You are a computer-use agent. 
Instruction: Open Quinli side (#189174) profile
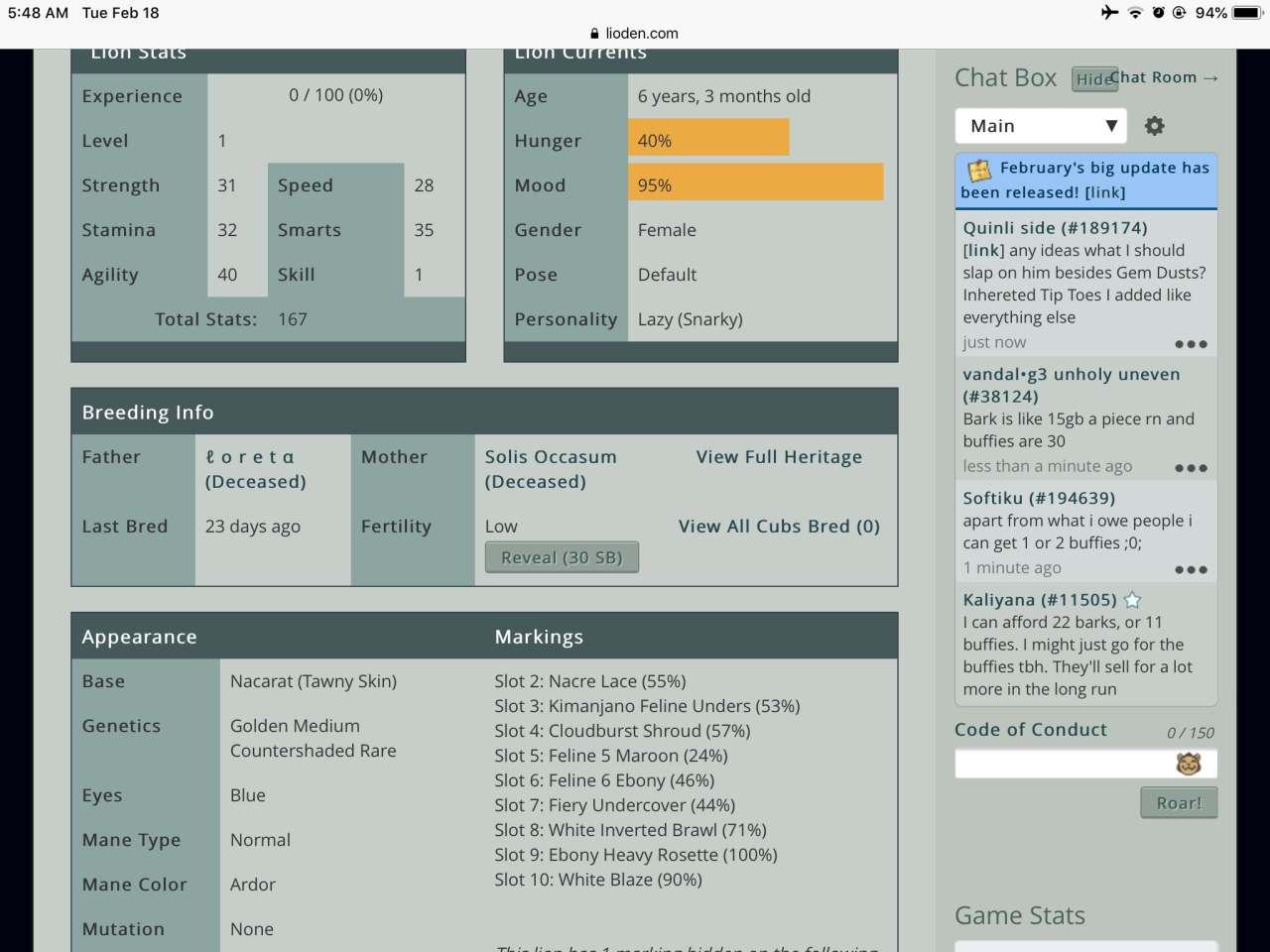[x=1055, y=228]
